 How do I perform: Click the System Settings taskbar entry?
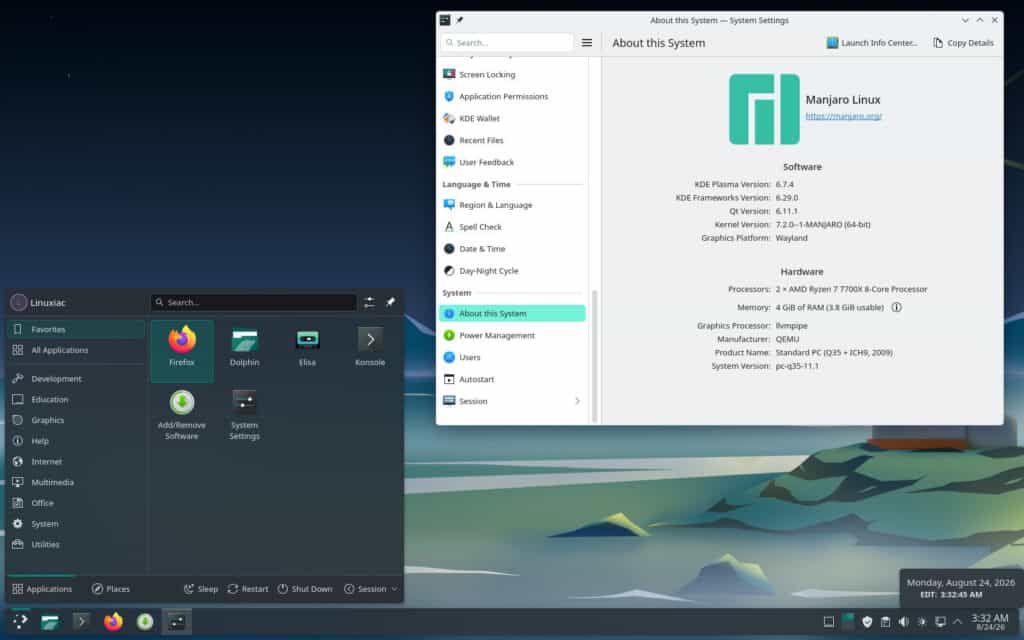(x=176, y=622)
